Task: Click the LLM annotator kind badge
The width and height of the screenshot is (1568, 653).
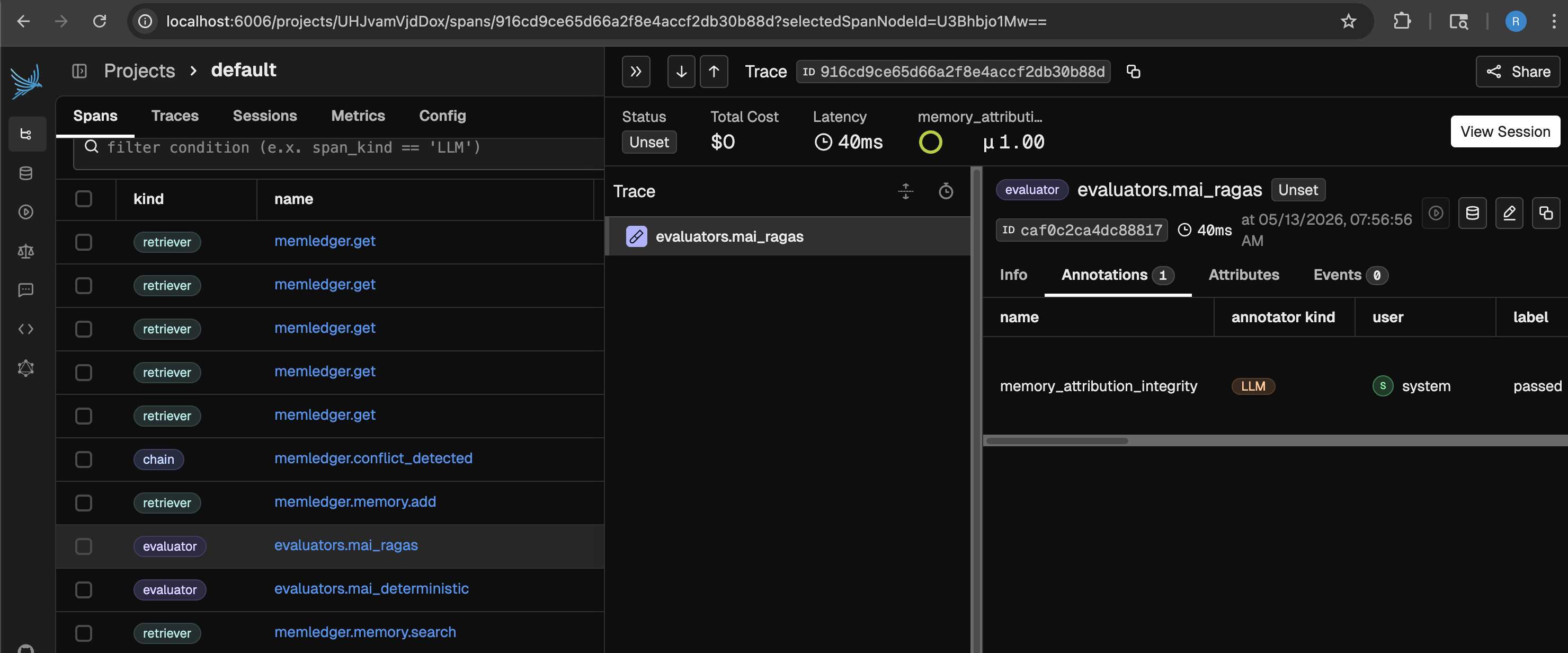Action: coord(1253,386)
